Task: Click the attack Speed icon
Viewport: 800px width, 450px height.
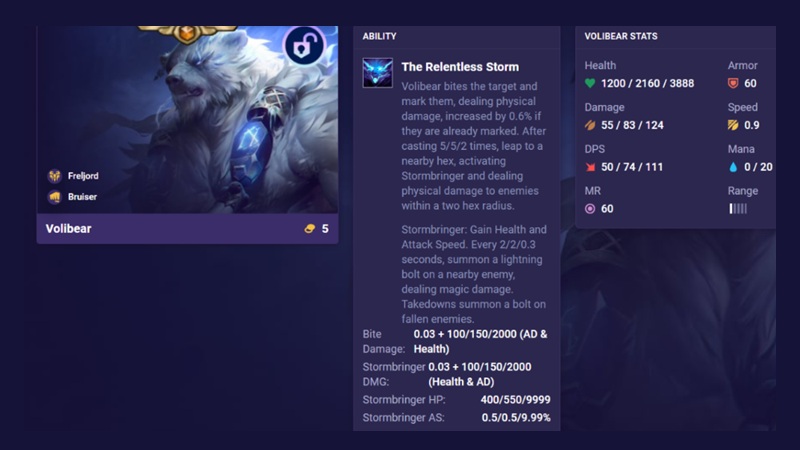Action: [733, 125]
